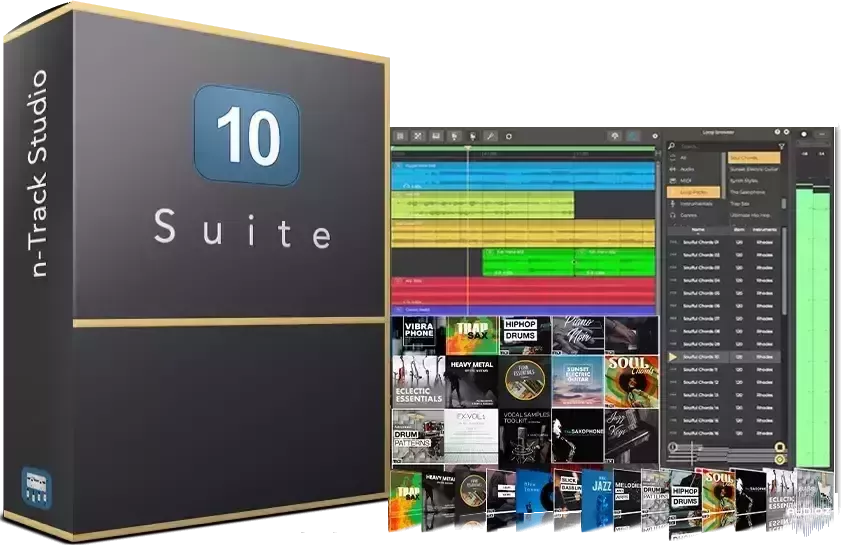Sort loops by the Instruments column header
This screenshot has height=546, width=841.
[x=764, y=230]
